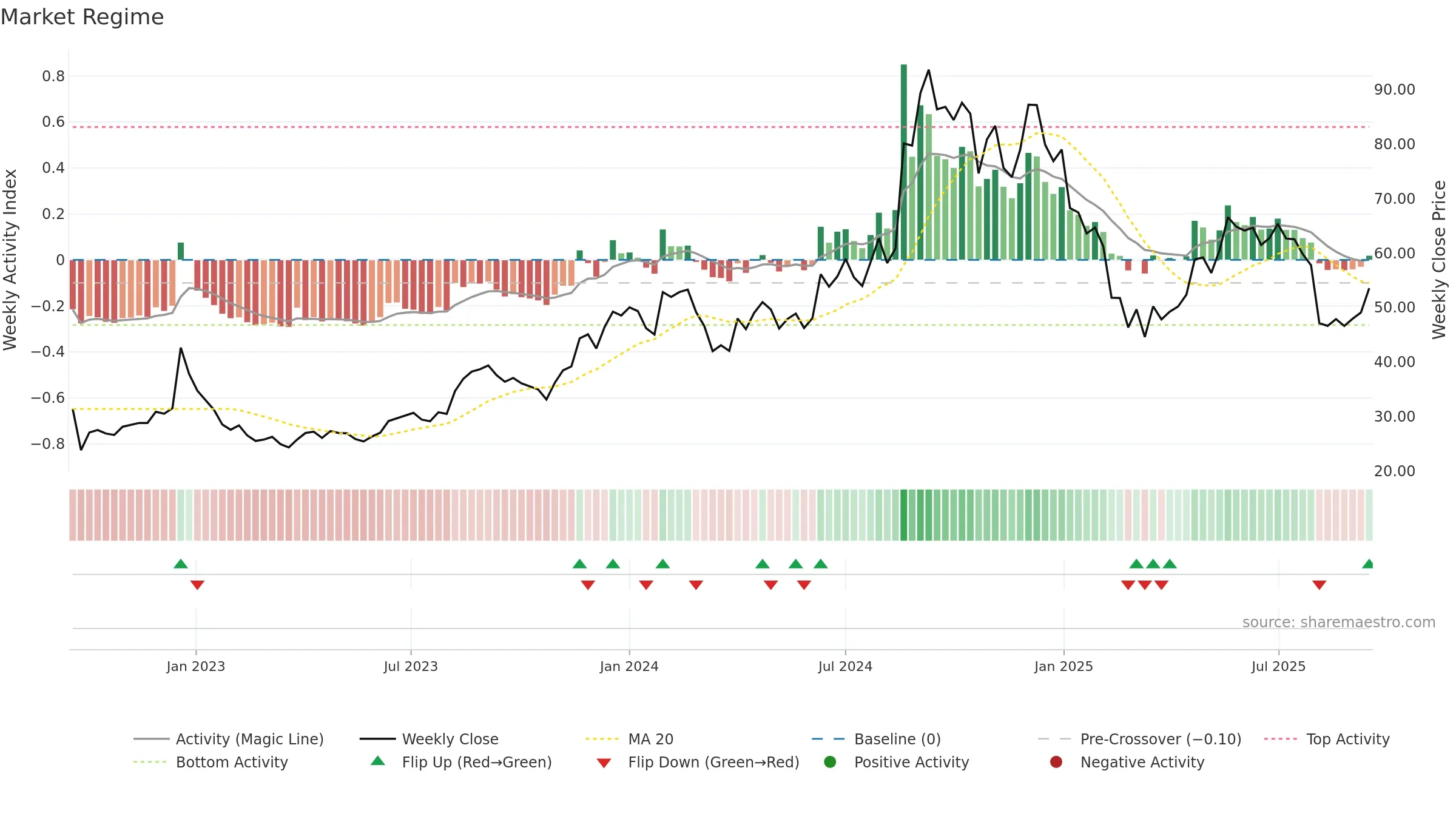Click the 20.00 price axis tick
The width and height of the screenshot is (1456, 819).
pos(1394,471)
